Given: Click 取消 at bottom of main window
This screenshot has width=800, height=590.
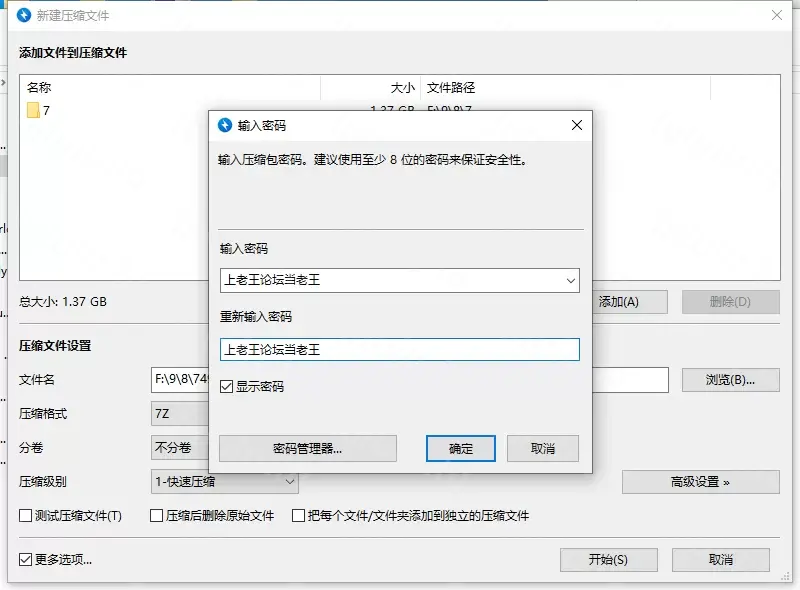Looking at the screenshot, I should coord(720,560).
